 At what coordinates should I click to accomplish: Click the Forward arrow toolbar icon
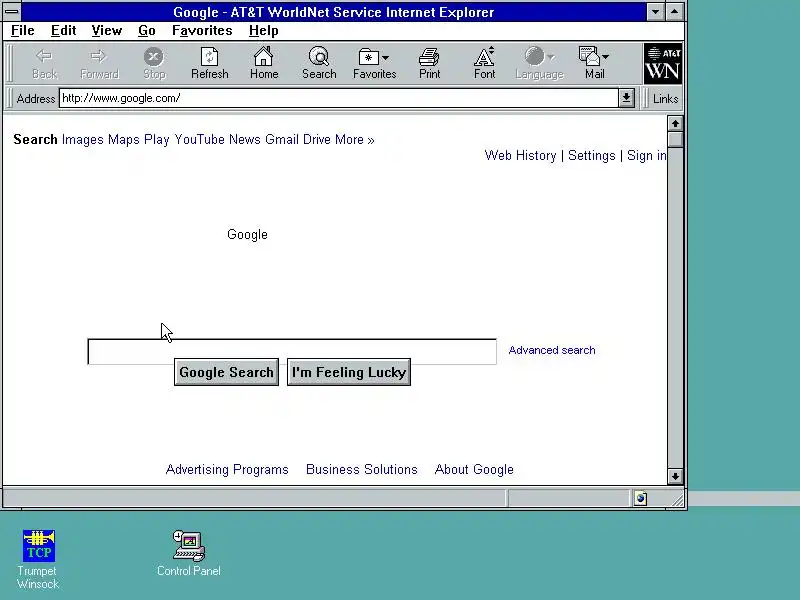tap(98, 56)
